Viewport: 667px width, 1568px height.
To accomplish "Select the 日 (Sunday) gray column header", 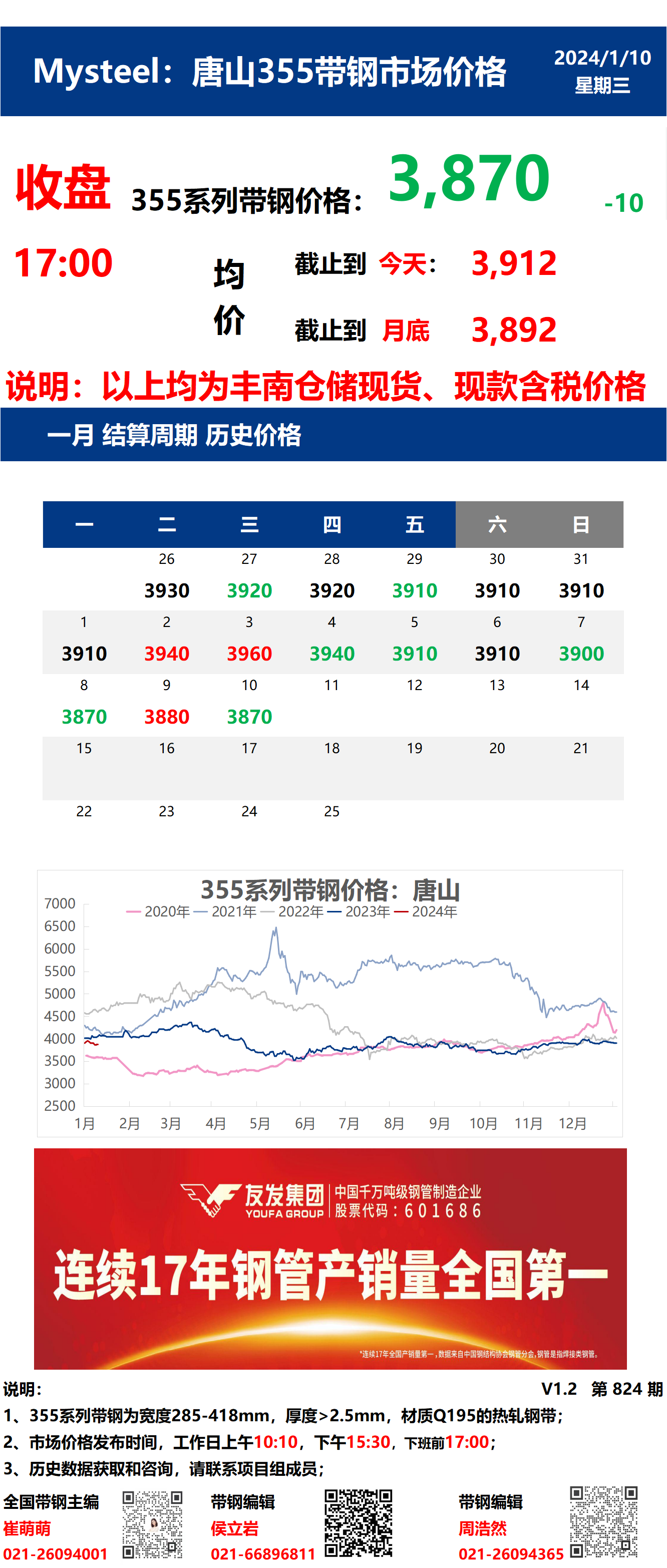I will [x=581, y=524].
